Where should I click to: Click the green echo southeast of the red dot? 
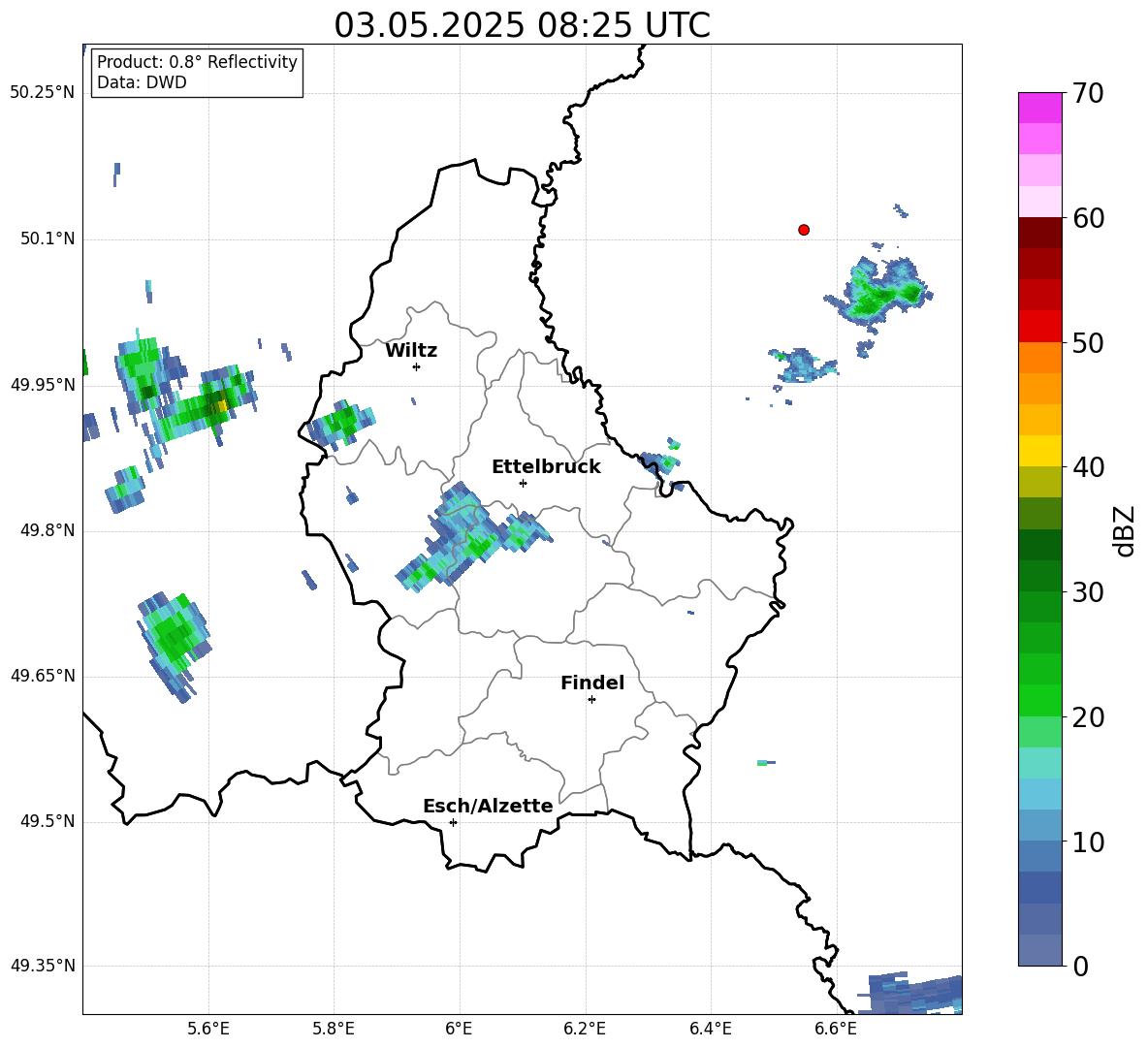(882, 291)
